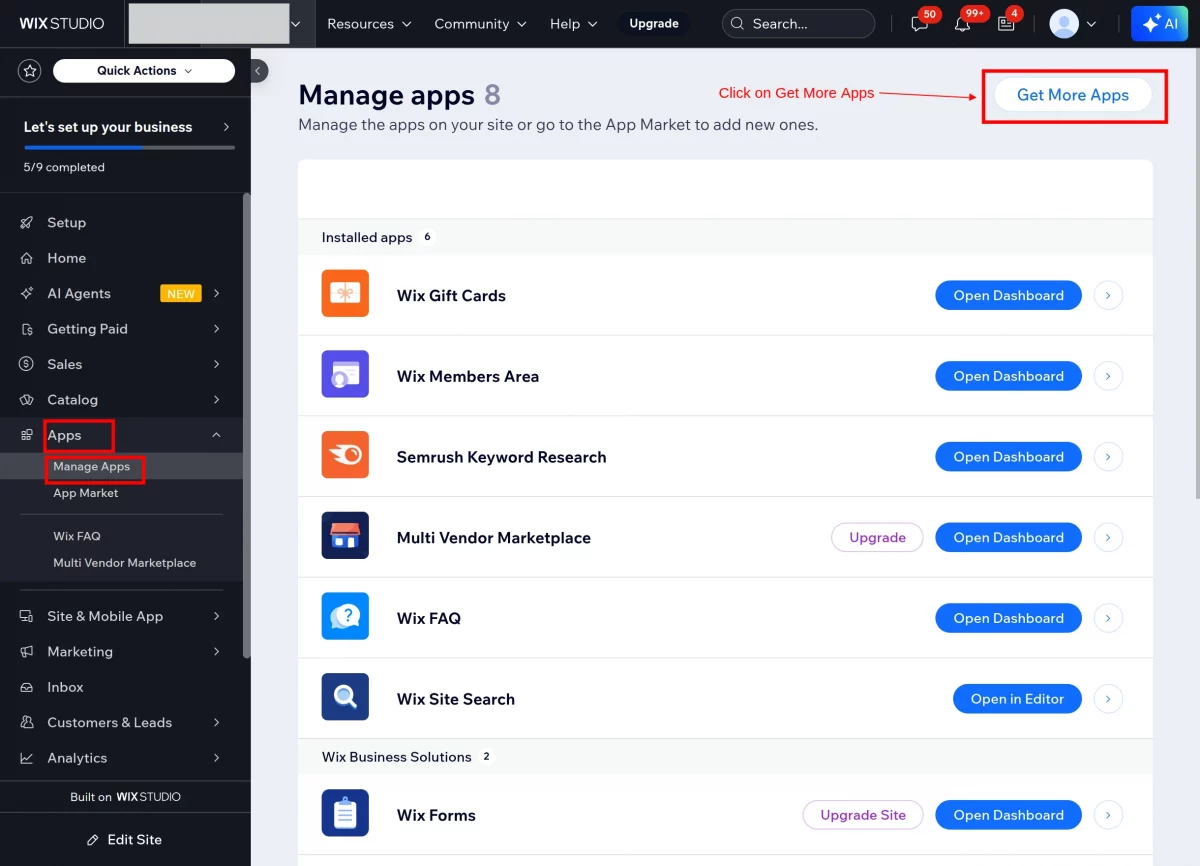Open the Help menu
Image resolution: width=1200 pixels, height=866 pixels.
(x=574, y=24)
